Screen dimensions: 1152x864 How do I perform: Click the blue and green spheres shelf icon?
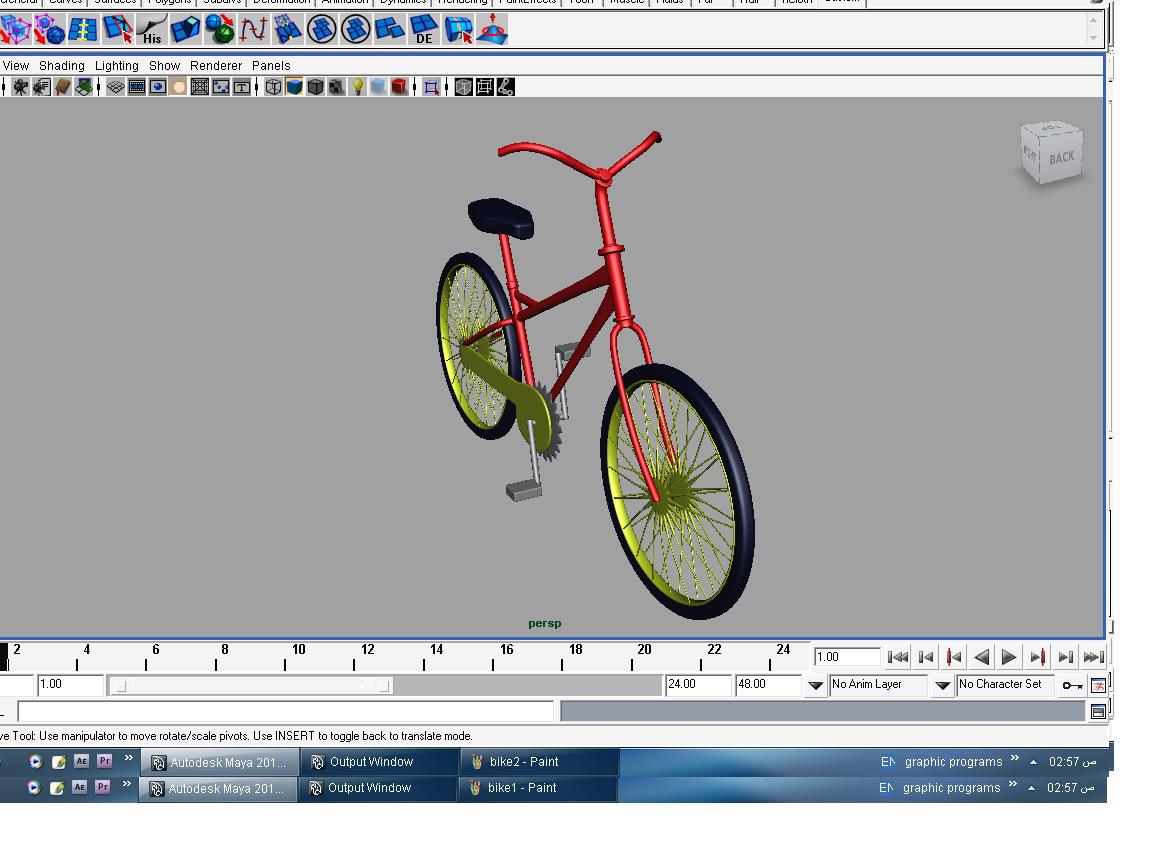[219, 29]
